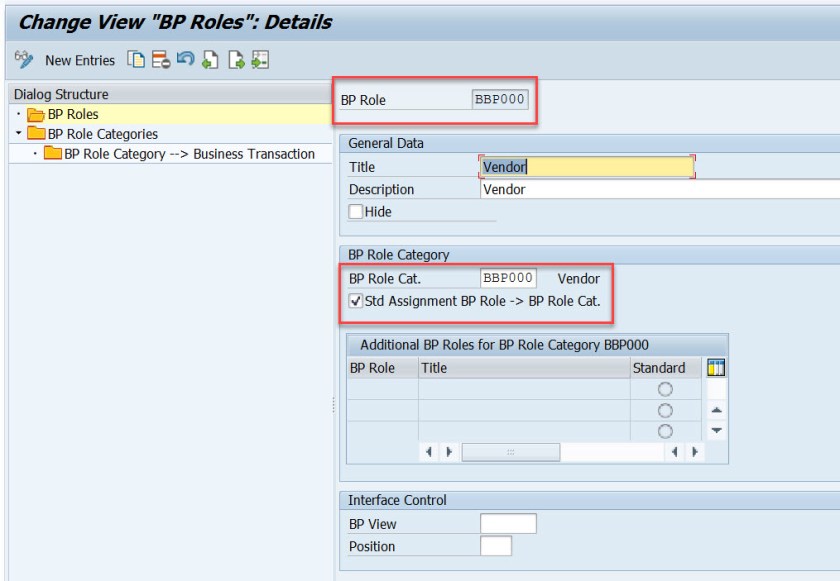Toggle display/change mode with glasses icon
This screenshot has height=581, width=840.
click(x=24, y=60)
